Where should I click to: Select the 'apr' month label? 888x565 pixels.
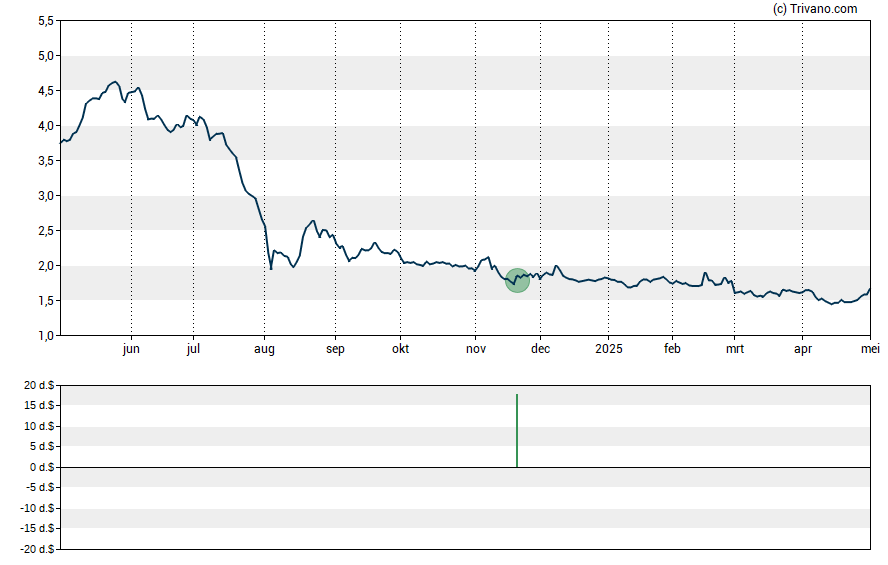pos(802,349)
